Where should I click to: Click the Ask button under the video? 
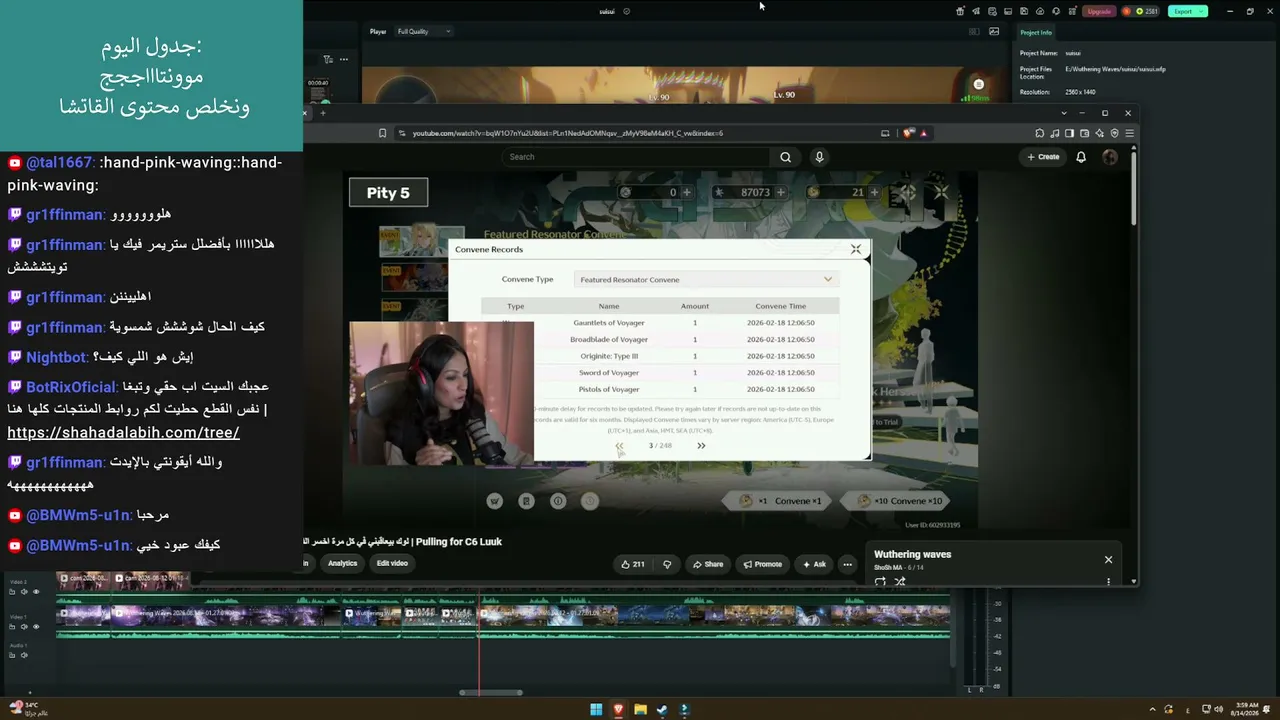pyautogui.click(x=814, y=564)
